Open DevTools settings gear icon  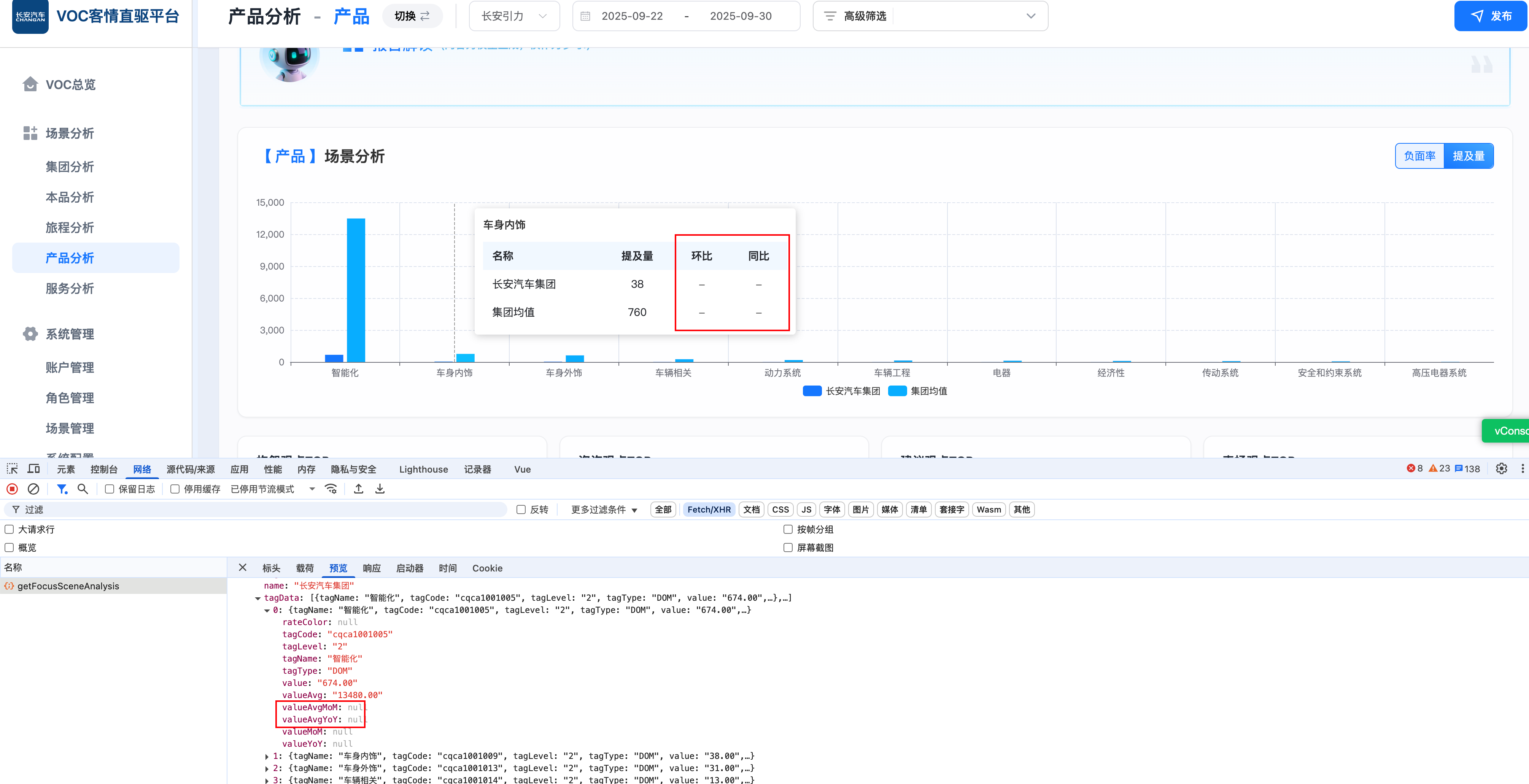coord(1501,469)
